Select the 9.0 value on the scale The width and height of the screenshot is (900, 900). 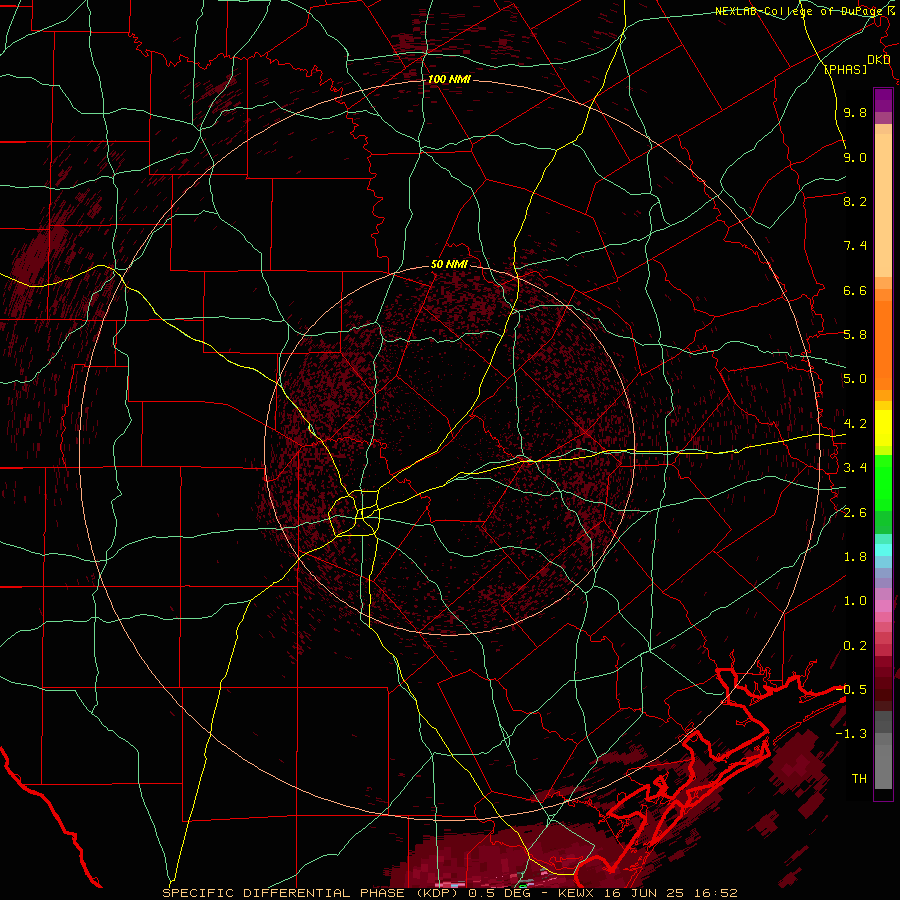[855, 157]
